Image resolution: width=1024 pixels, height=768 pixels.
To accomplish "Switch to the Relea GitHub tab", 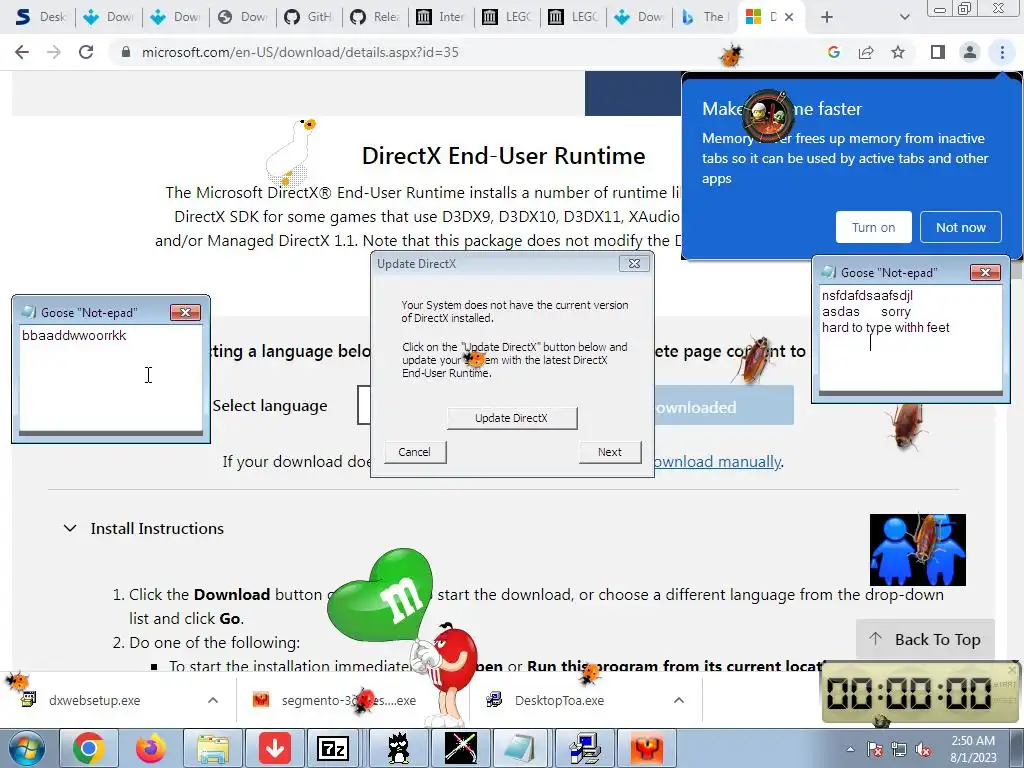I will (376, 17).
